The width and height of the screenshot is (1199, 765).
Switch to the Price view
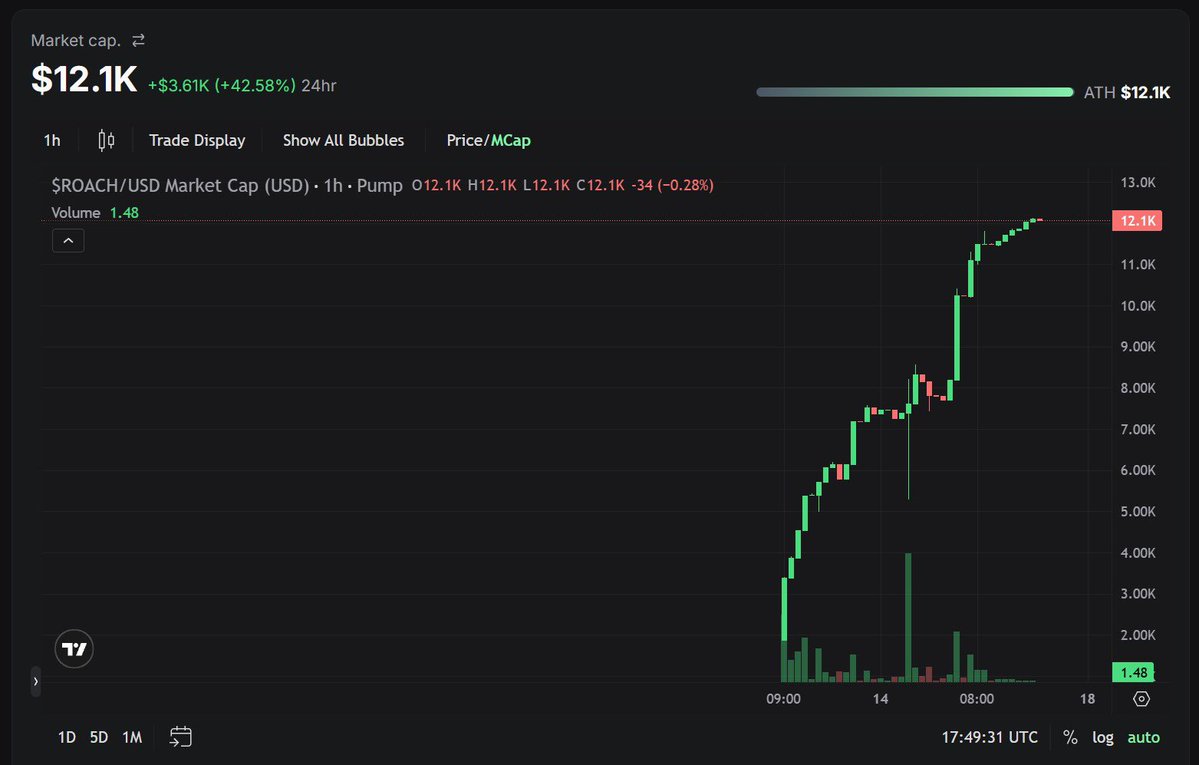pyautogui.click(x=464, y=140)
